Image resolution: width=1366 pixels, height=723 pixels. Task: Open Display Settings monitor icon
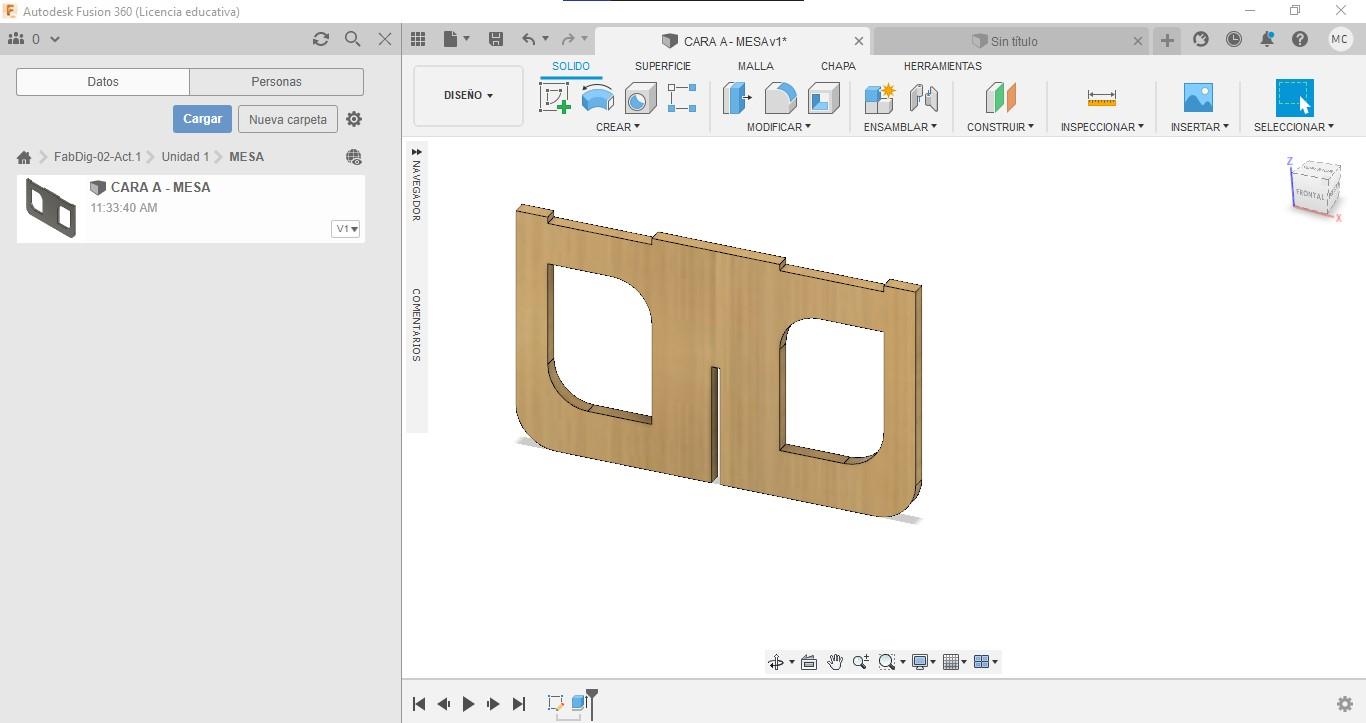tap(921, 662)
